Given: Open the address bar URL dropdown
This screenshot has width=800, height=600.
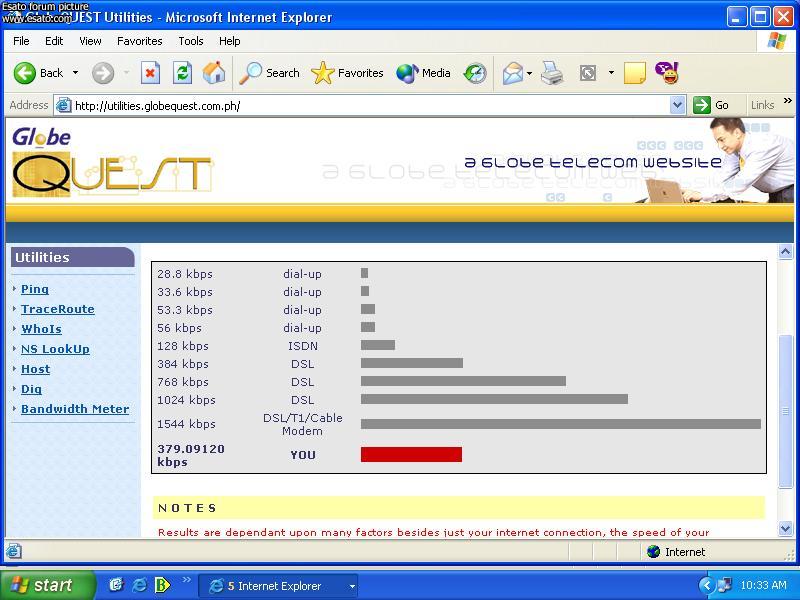Looking at the screenshot, I should coord(677,106).
